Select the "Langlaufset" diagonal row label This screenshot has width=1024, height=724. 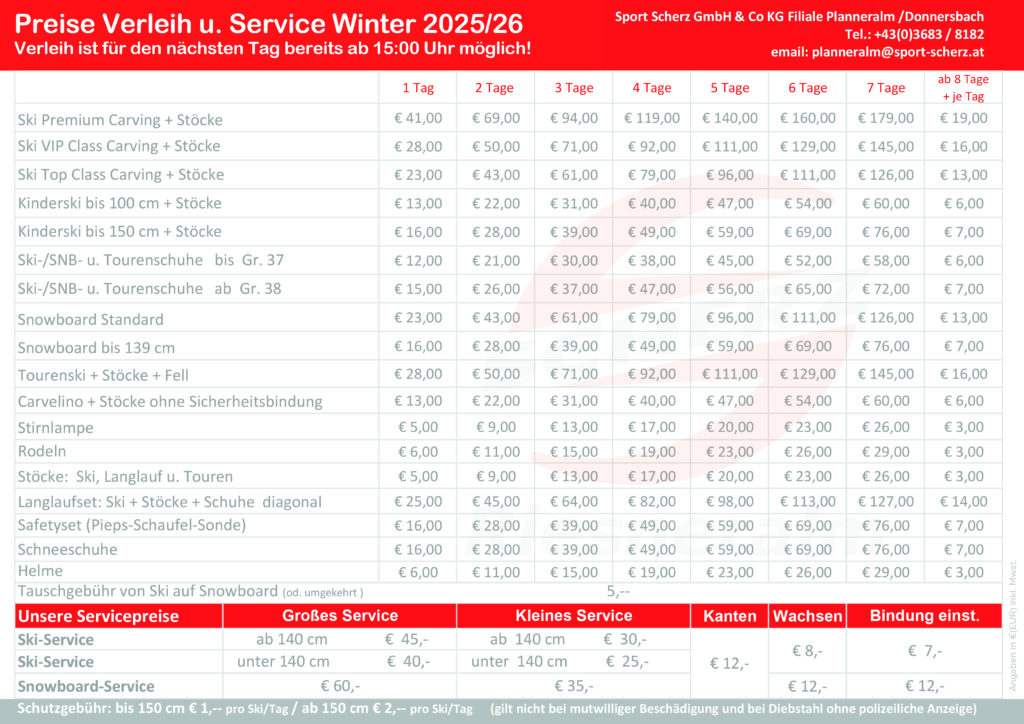170,502
